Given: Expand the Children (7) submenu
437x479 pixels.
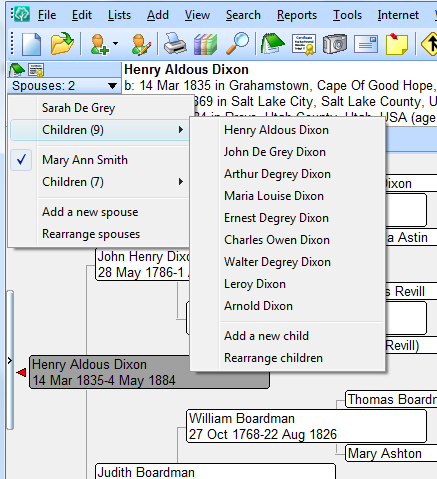Looking at the screenshot, I should tap(100, 182).
